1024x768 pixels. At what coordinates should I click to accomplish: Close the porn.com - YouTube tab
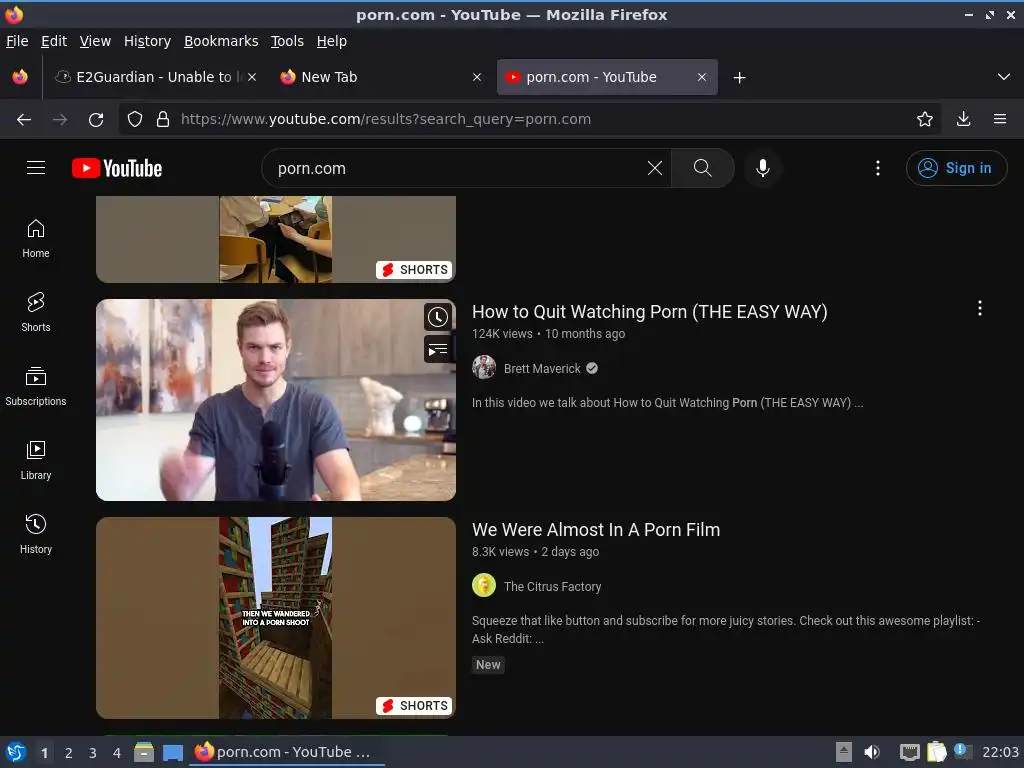pyautogui.click(x=701, y=77)
